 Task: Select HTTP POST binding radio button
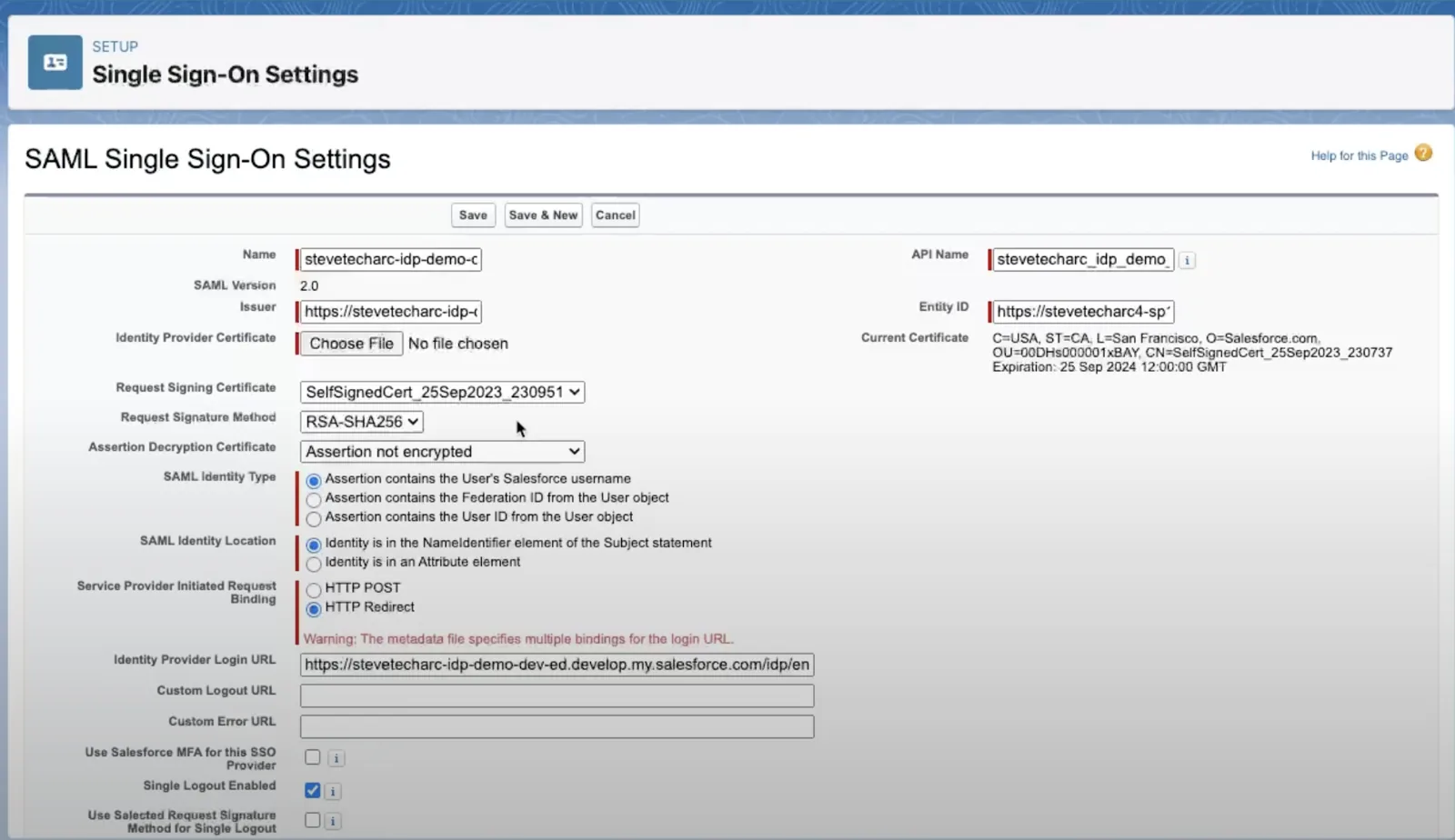[314, 590]
